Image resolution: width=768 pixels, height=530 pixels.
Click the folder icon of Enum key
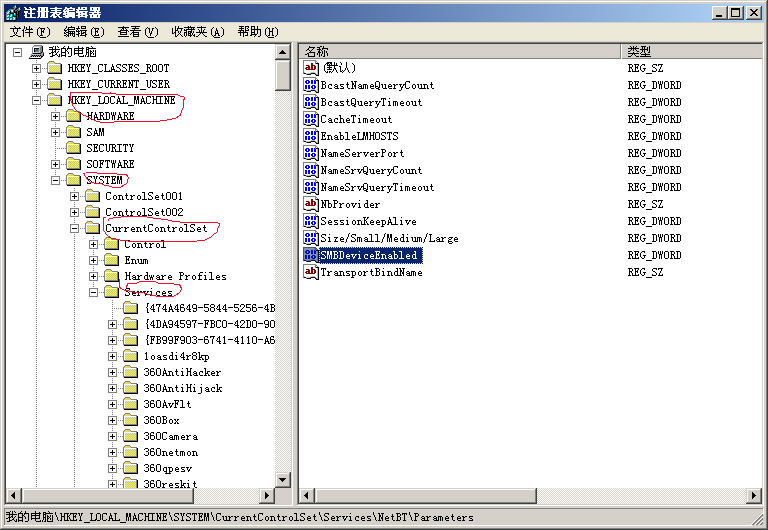pyautogui.click(x=112, y=260)
